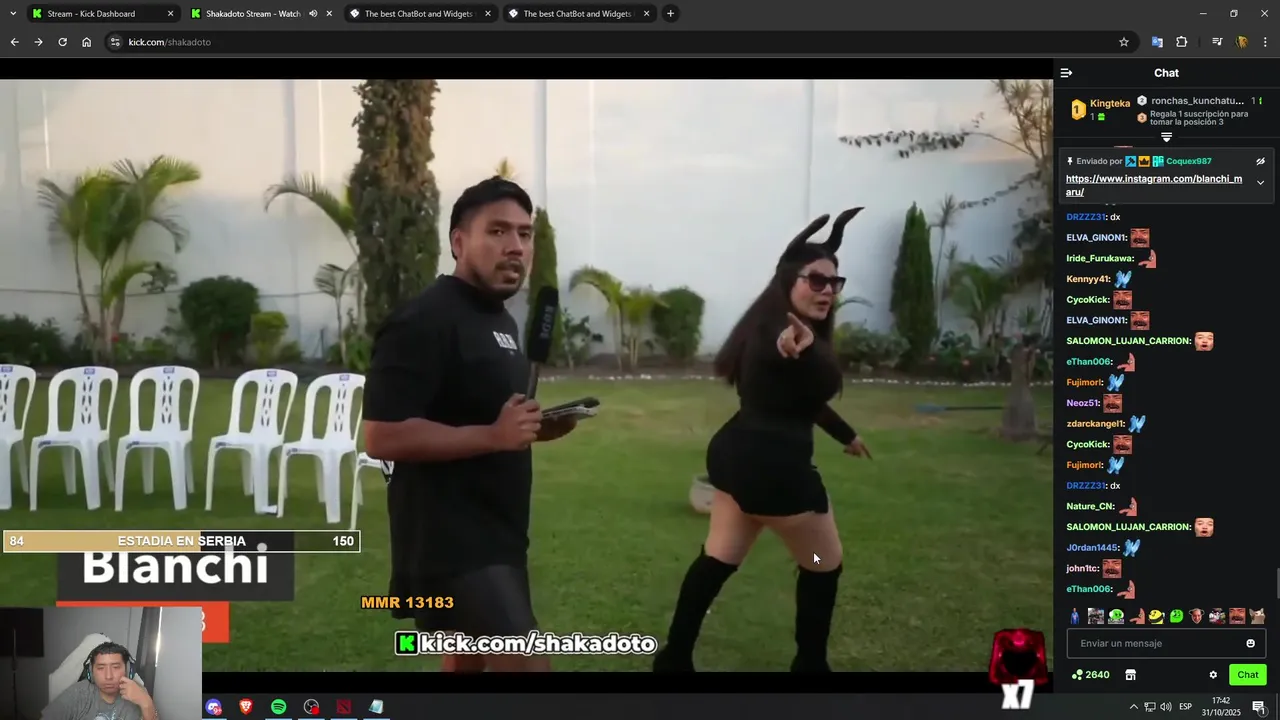Send message with the green Chat button
1280x720 pixels.
(1248, 675)
